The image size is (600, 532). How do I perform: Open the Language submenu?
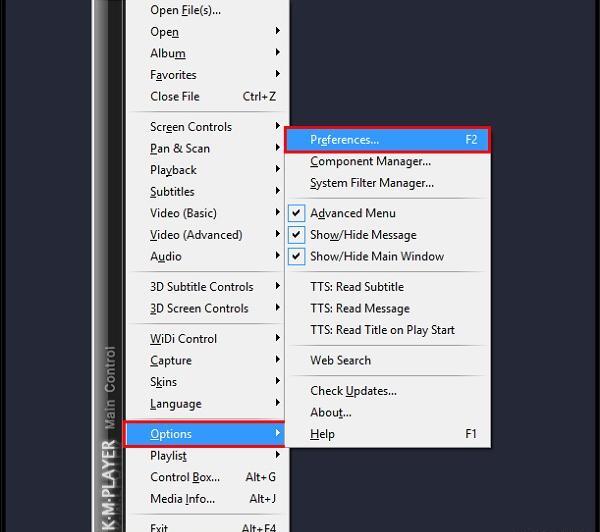pyautogui.click(x=207, y=403)
